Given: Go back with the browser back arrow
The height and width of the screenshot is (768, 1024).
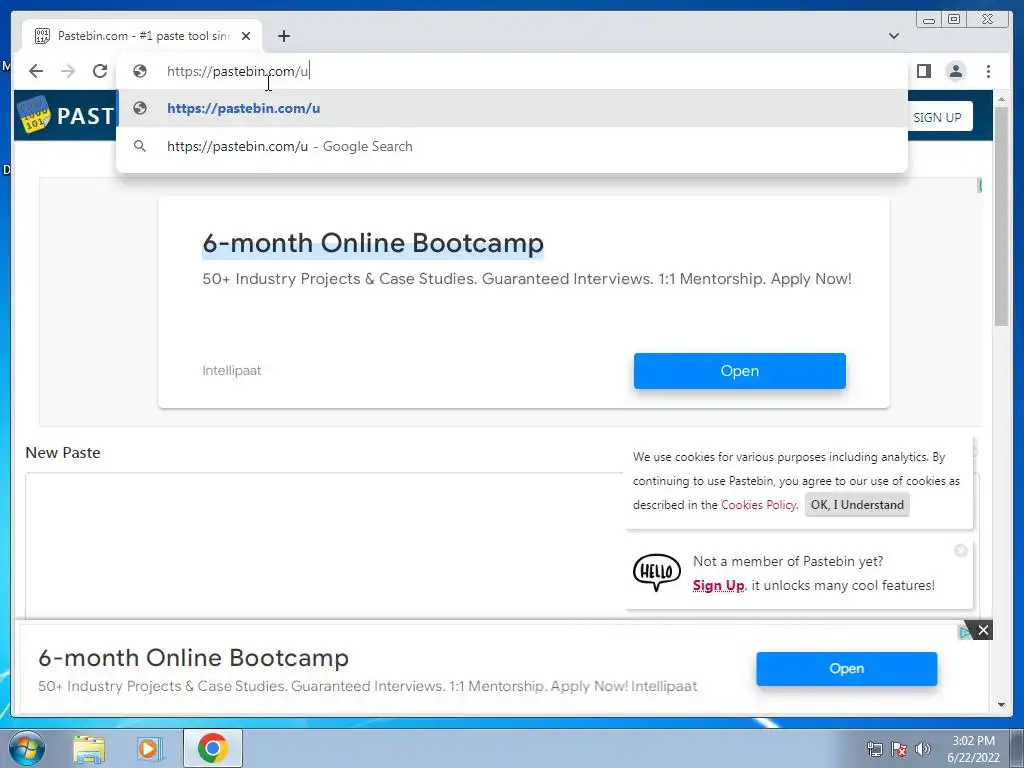Looking at the screenshot, I should [36, 71].
